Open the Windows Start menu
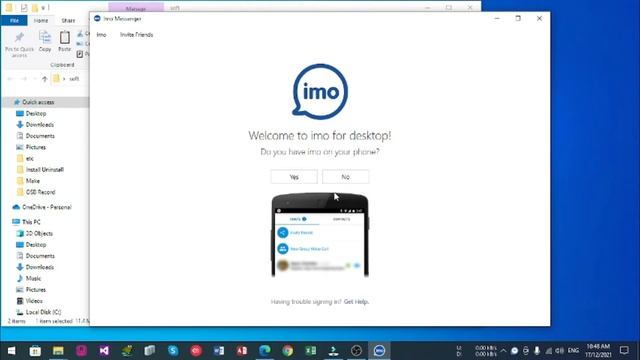Screen dimensions: 640x360 click(x=11, y=351)
